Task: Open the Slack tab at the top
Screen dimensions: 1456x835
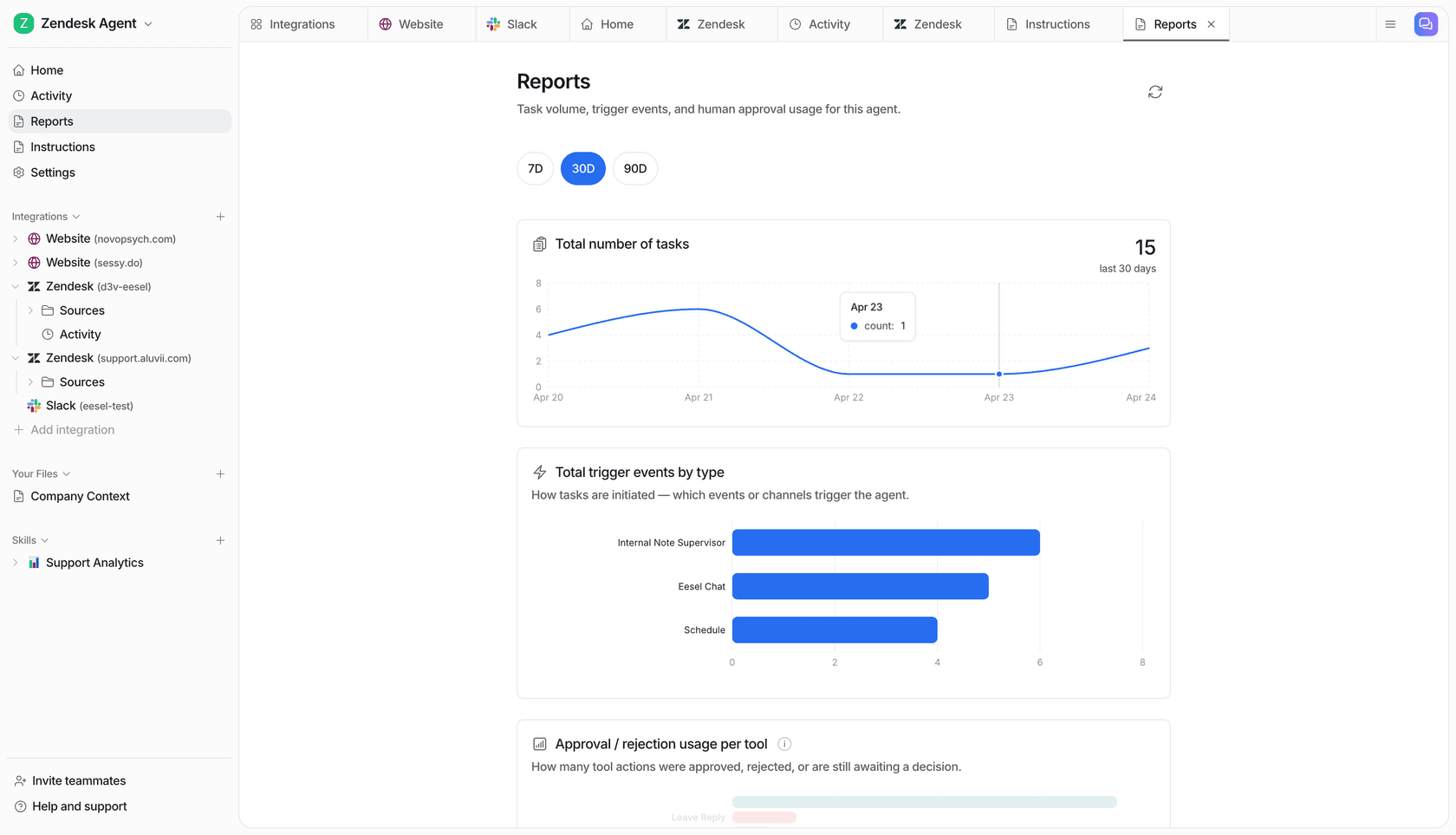Action: click(521, 23)
